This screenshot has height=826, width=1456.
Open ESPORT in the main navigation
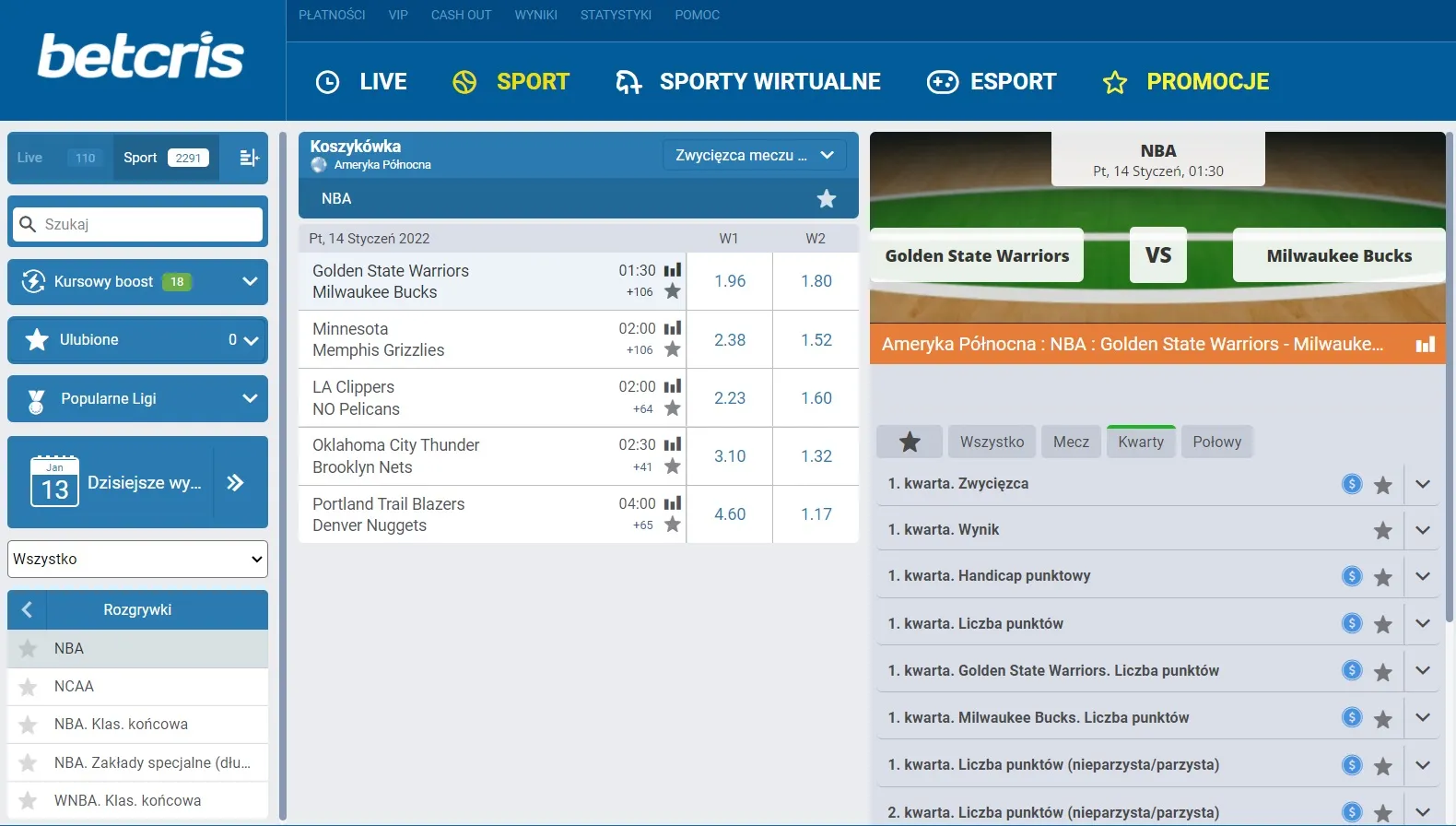[992, 82]
